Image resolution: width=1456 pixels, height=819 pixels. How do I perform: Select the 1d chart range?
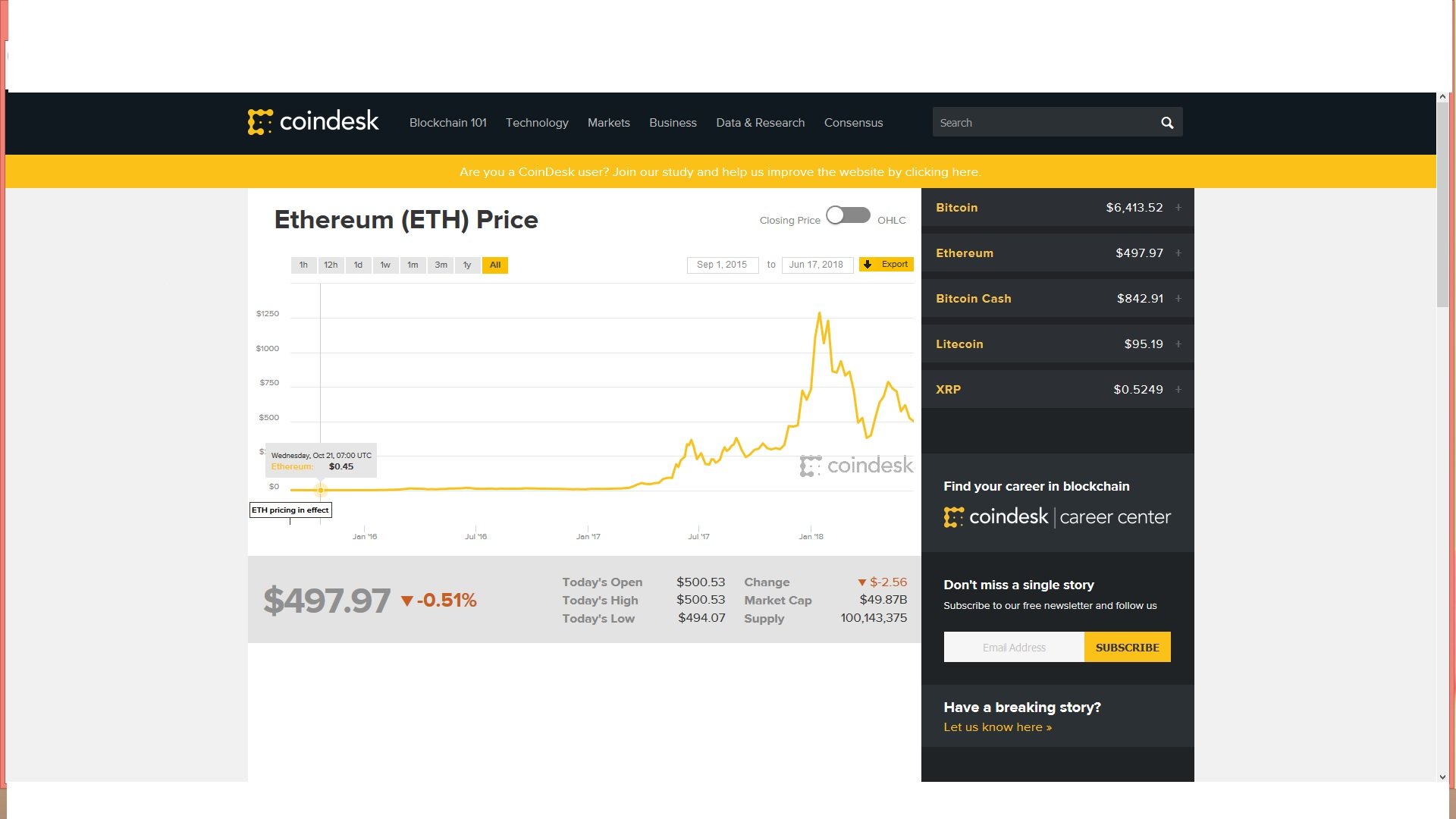pos(358,265)
